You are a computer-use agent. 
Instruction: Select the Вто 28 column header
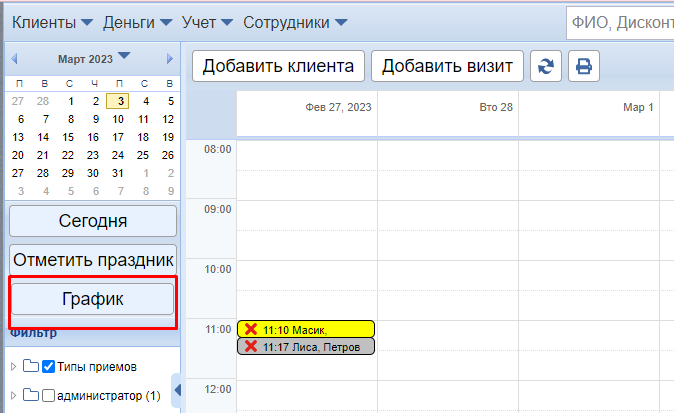pos(448,113)
